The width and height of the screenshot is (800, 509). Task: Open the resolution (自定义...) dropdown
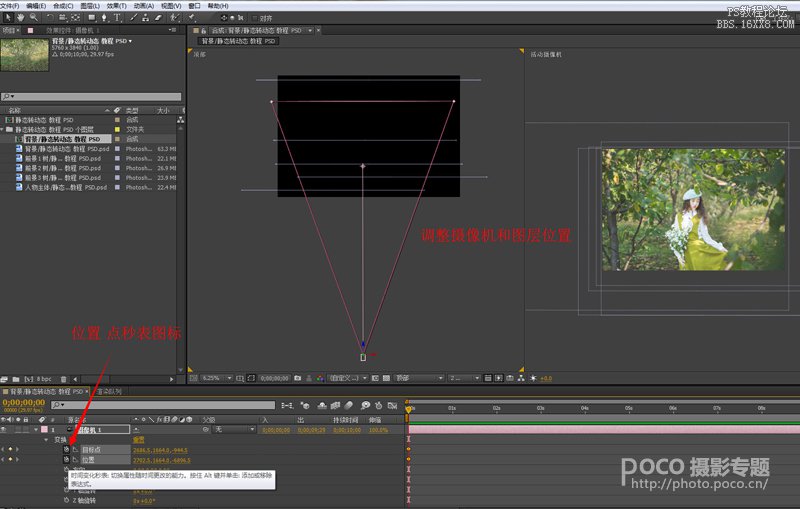click(x=348, y=378)
